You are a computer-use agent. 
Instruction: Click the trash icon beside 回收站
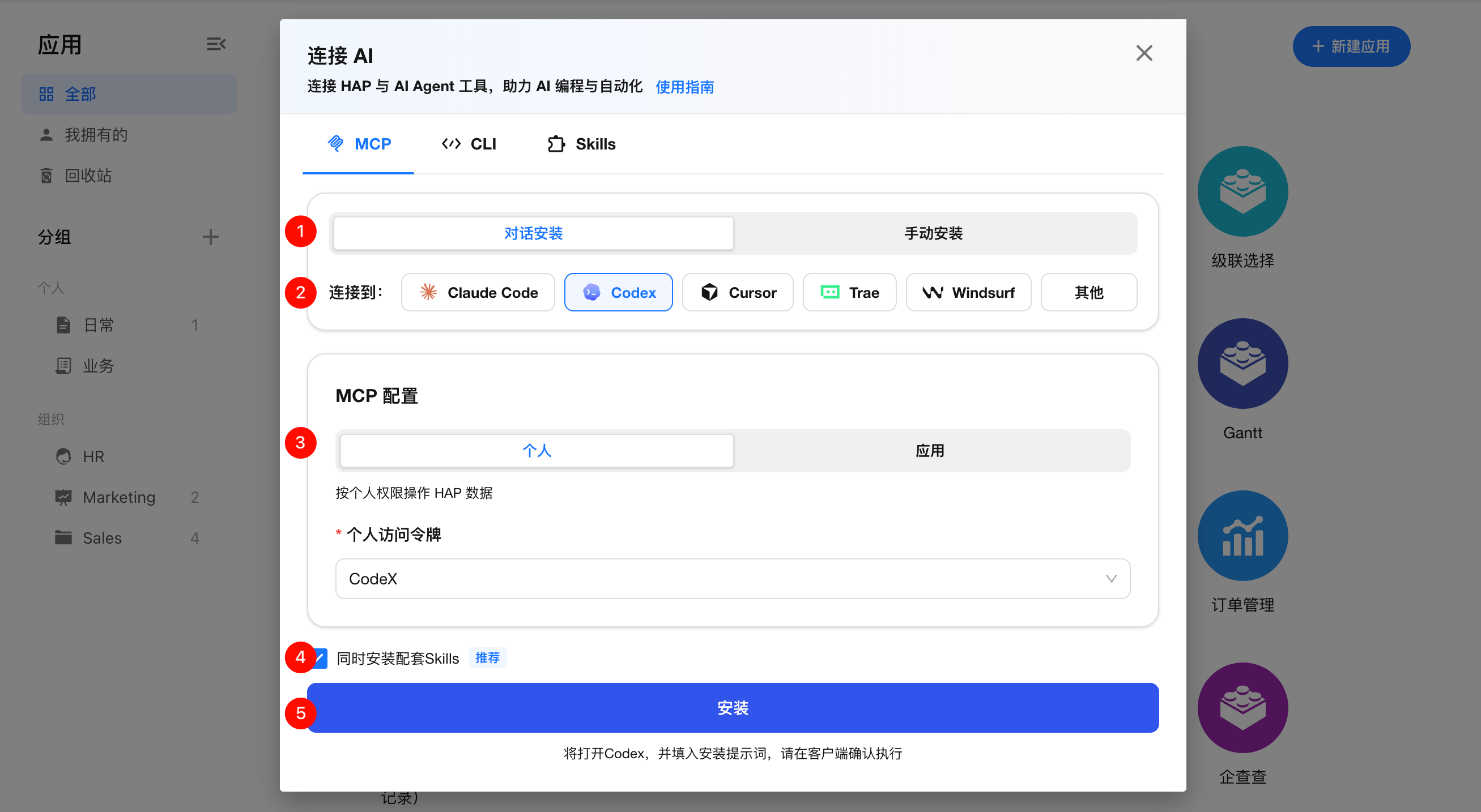(x=46, y=176)
